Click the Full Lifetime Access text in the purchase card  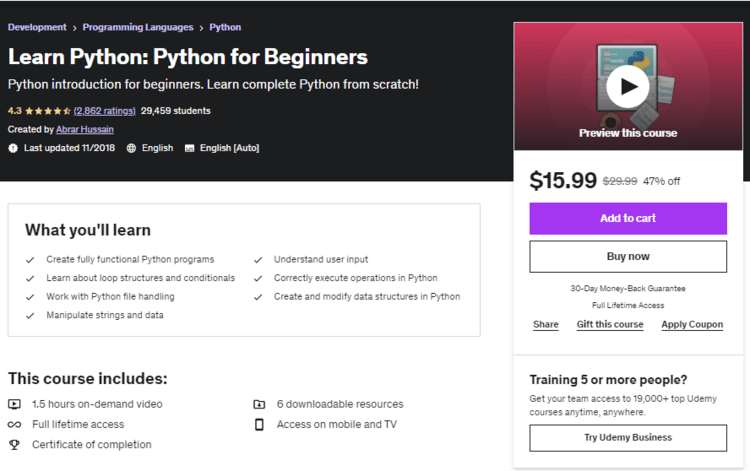pos(628,305)
